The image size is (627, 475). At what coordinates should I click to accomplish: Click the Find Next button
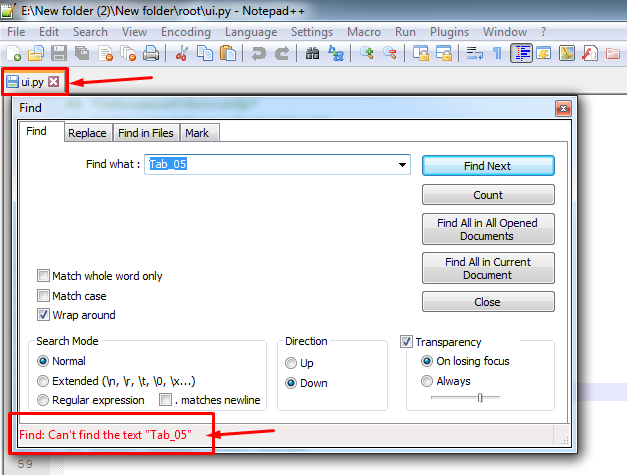488,166
